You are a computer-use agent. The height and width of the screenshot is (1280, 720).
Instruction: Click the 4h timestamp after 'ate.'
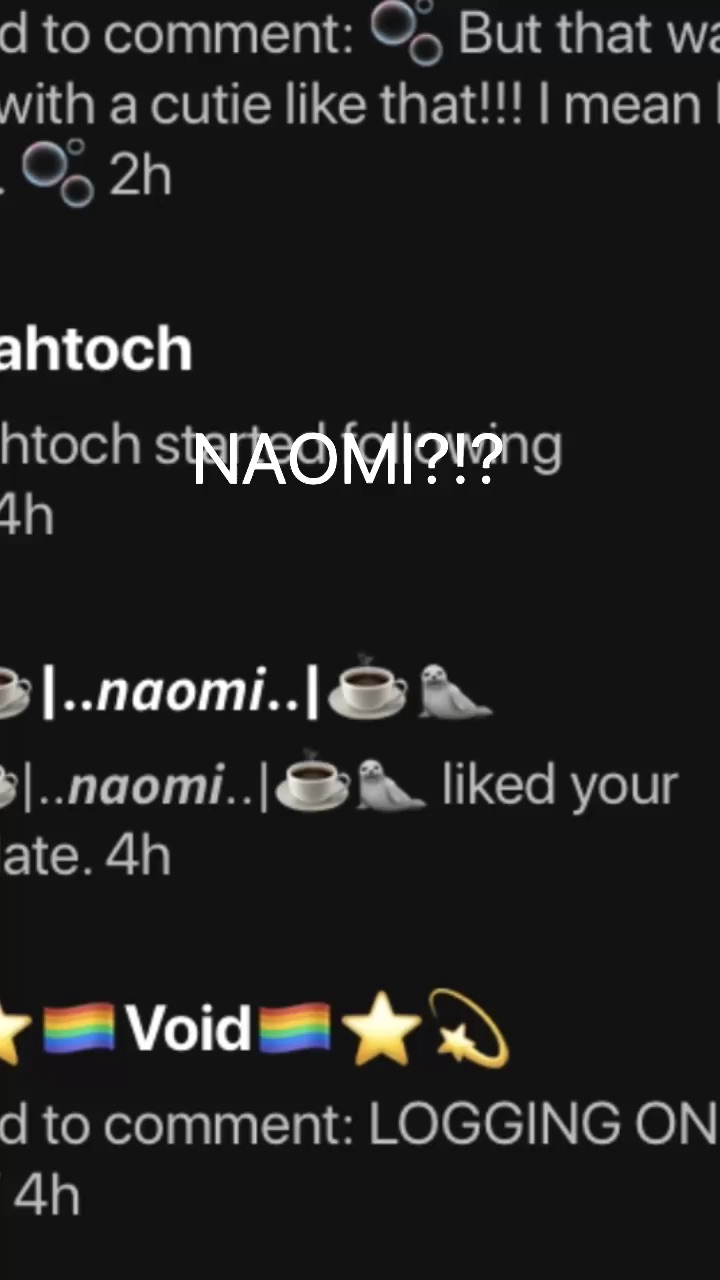(138, 857)
